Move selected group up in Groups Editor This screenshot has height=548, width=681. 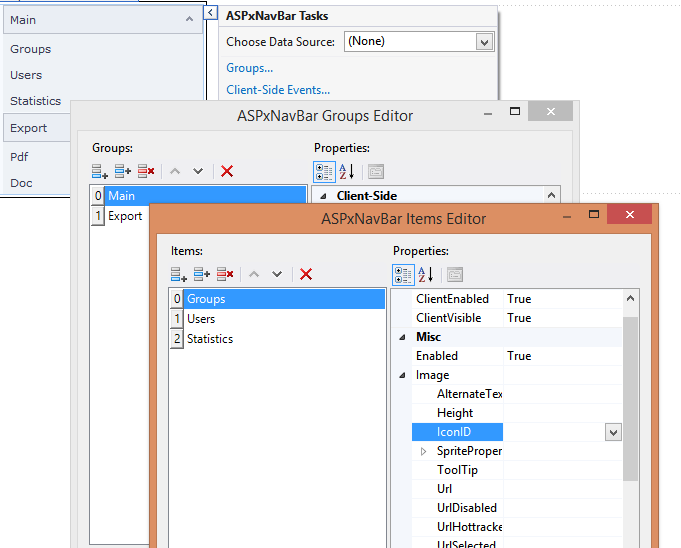pyautogui.click(x=175, y=172)
